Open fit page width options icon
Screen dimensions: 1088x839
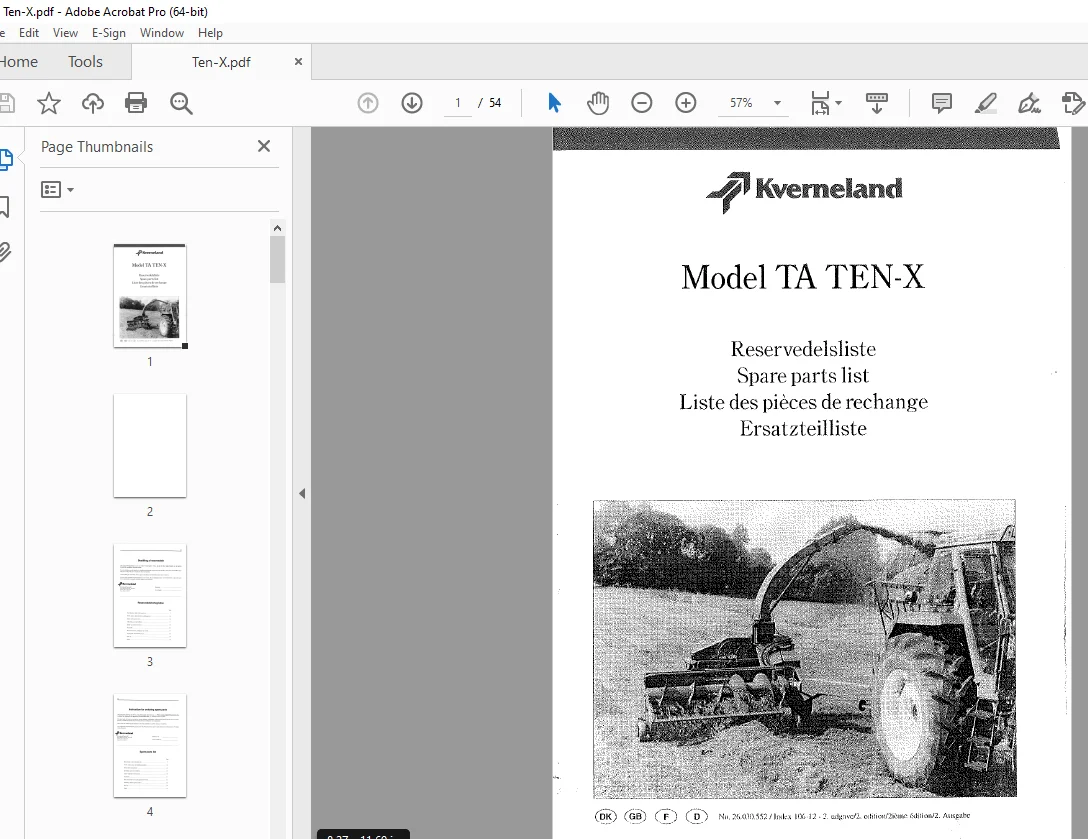(x=826, y=103)
